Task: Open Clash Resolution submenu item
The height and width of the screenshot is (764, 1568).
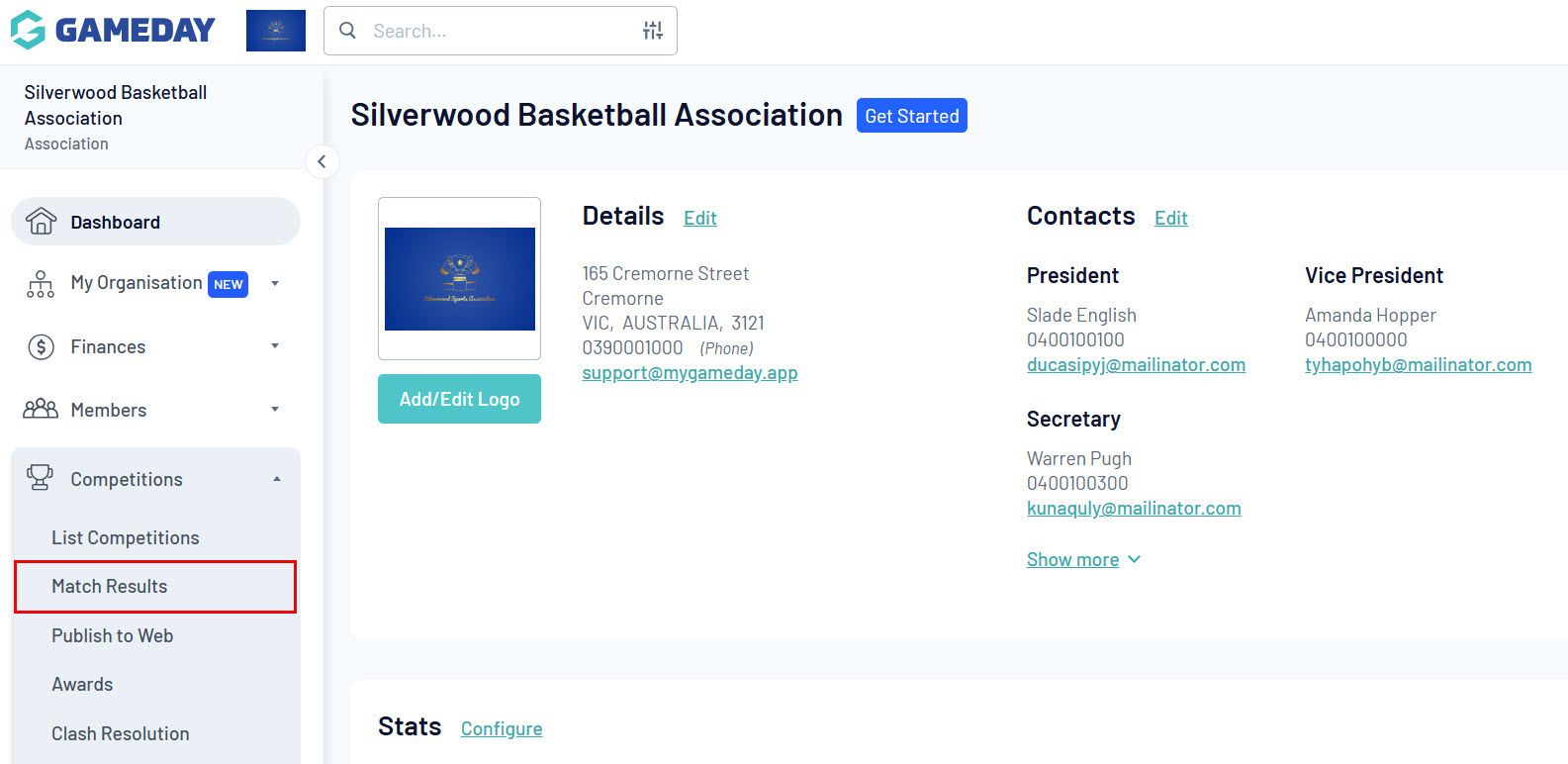Action: [121, 733]
